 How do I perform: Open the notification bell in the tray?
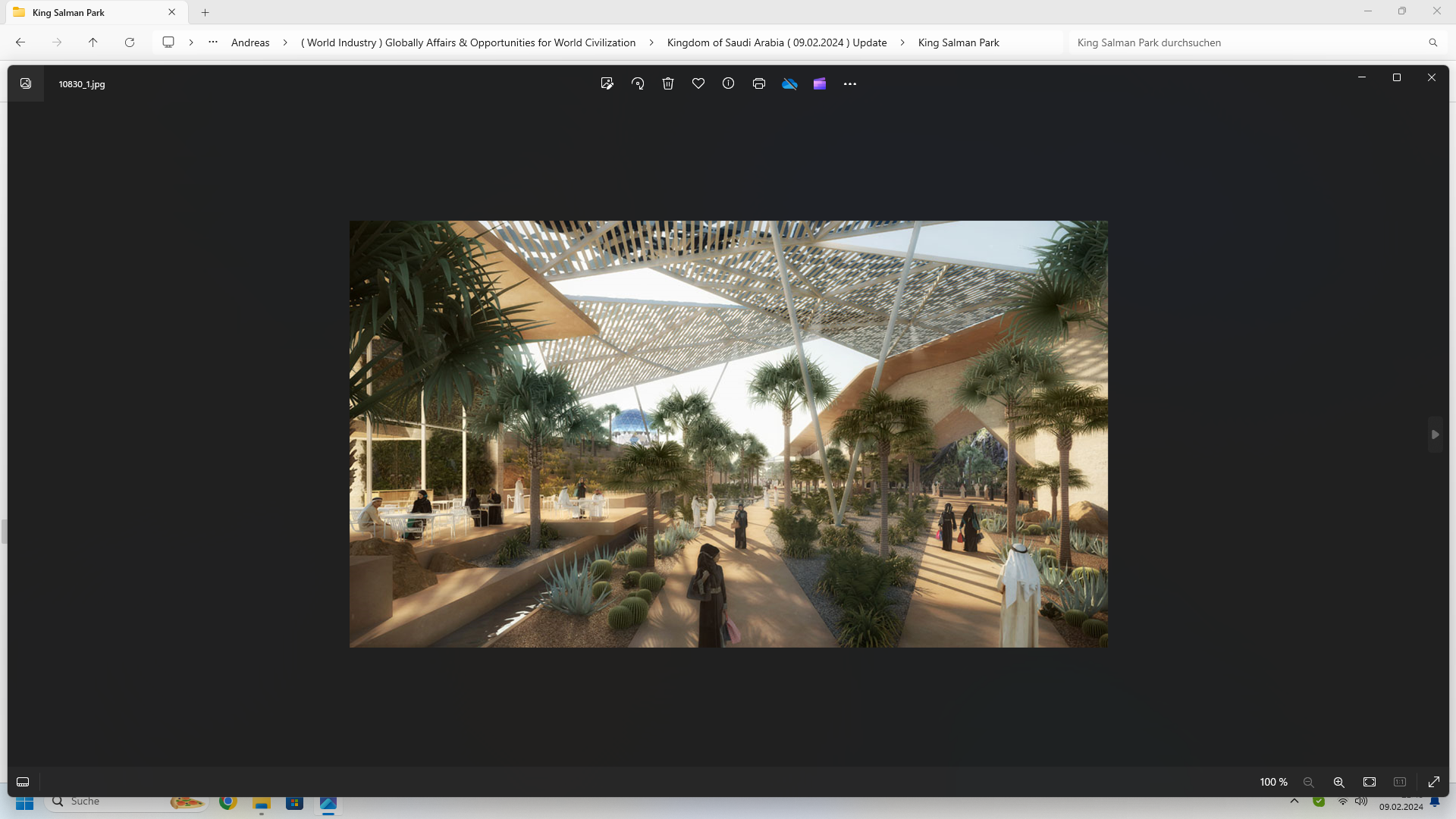[1436, 802]
